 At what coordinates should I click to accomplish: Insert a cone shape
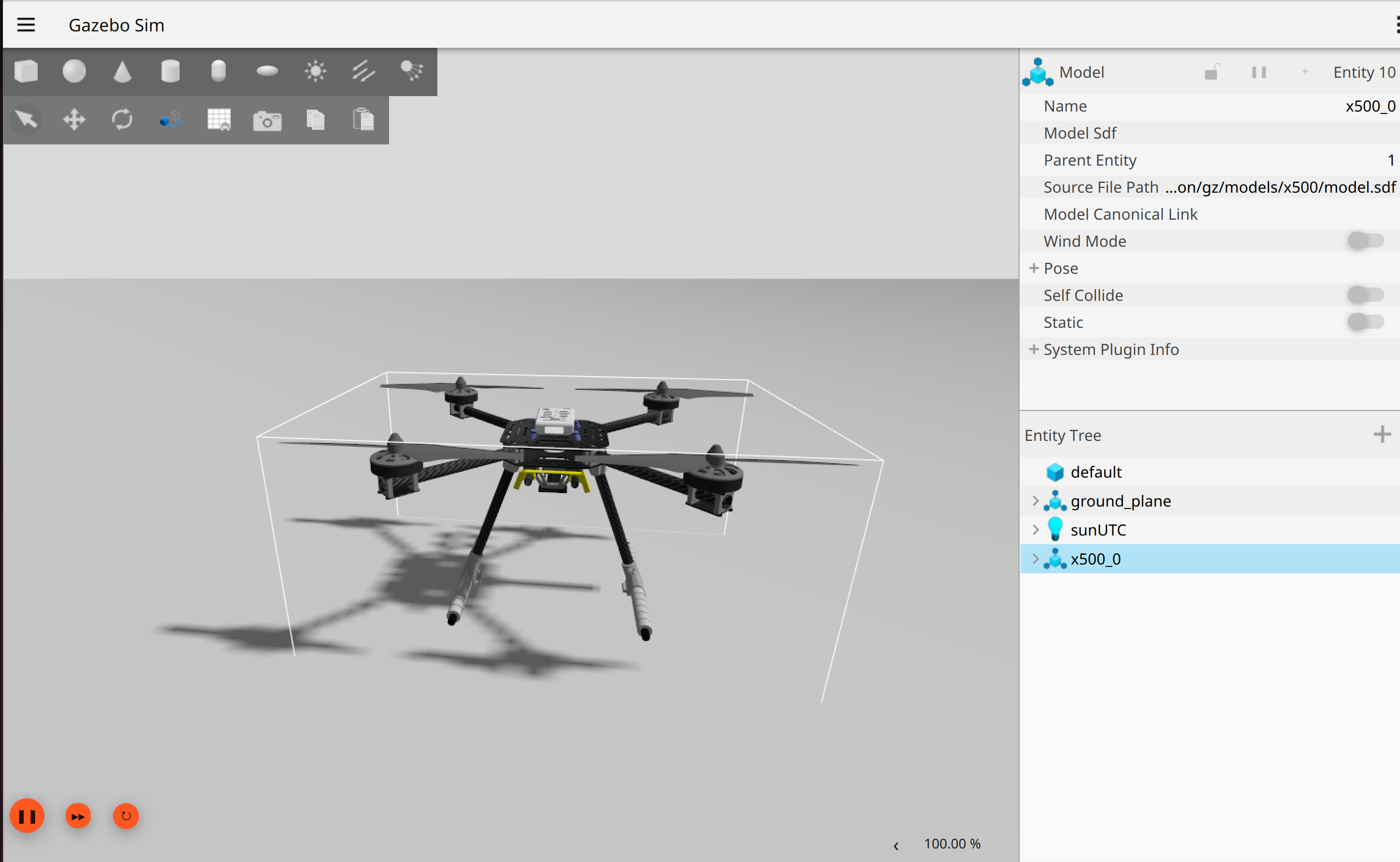tap(123, 72)
